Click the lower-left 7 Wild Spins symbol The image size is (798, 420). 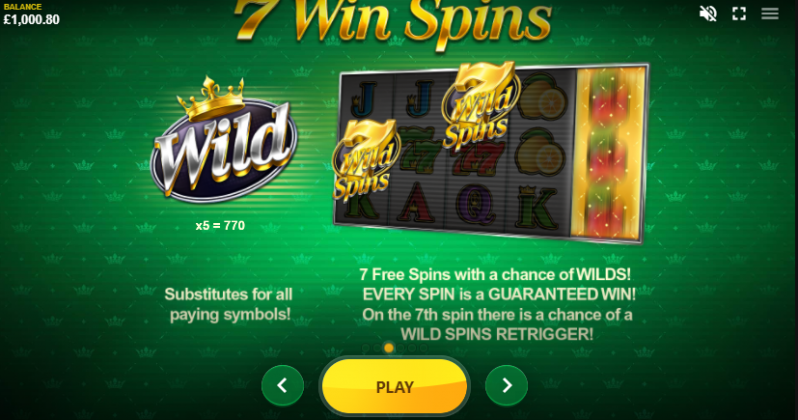pyautogui.click(x=365, y=159)
